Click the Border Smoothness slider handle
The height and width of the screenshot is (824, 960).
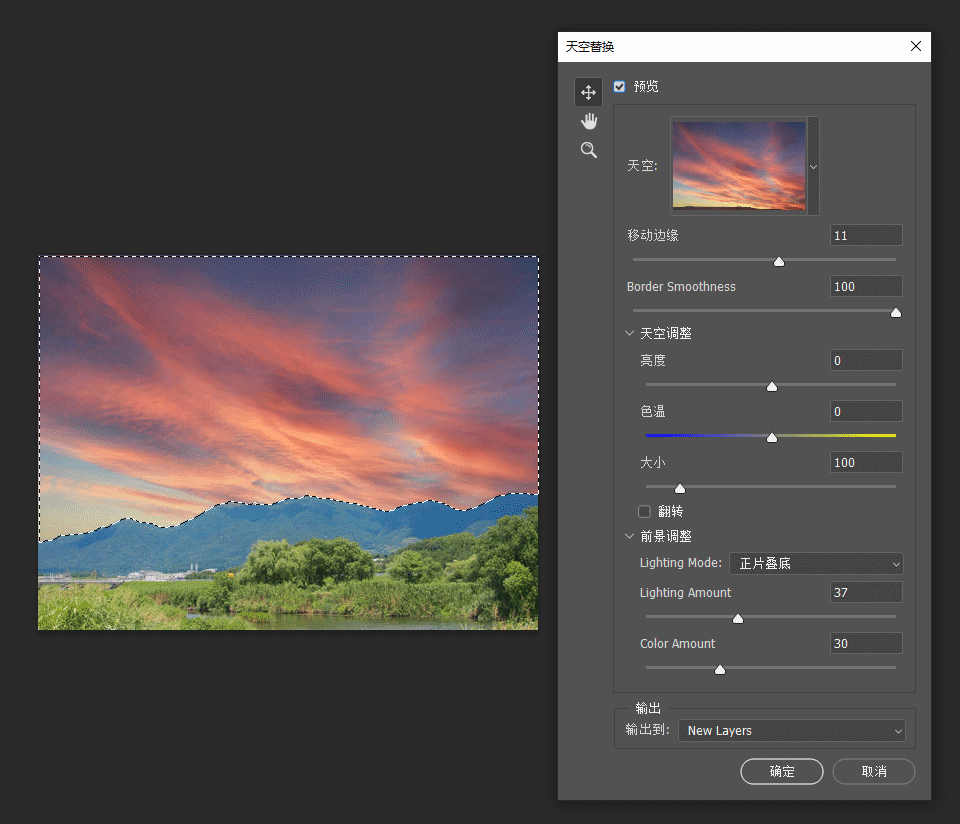point(895,312)
